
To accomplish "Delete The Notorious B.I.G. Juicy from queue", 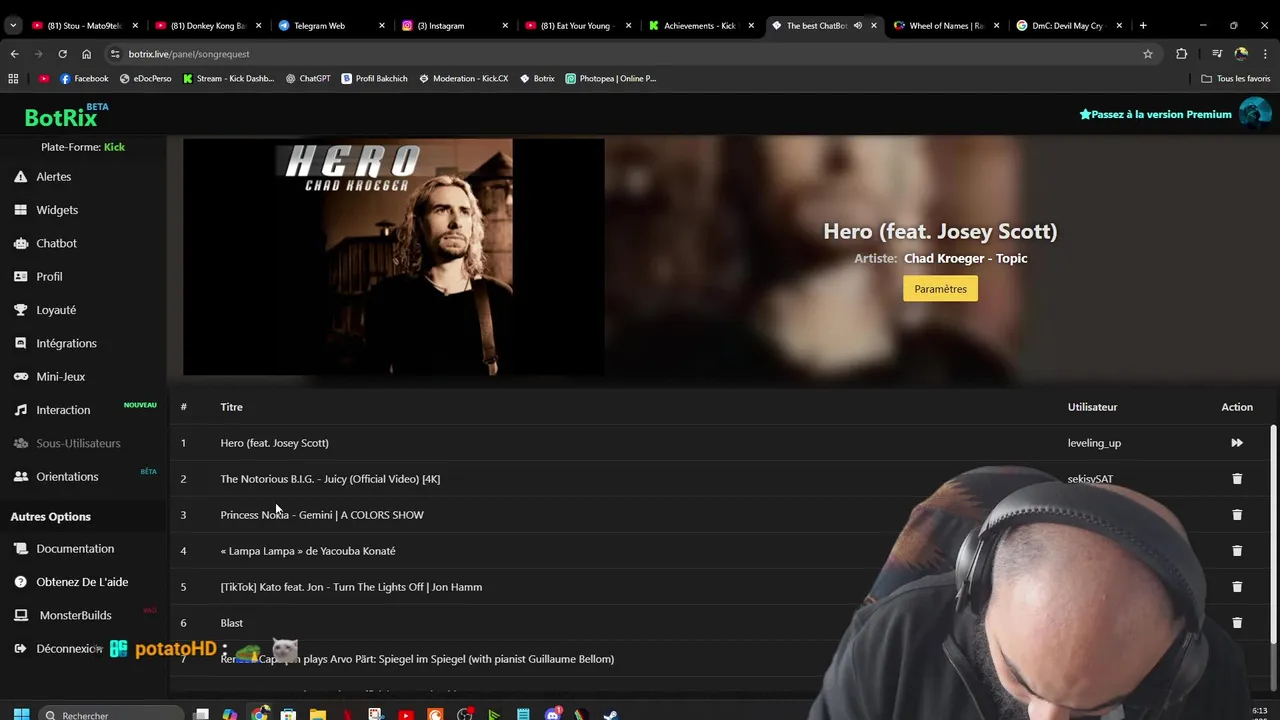I will click(1237, 479).
